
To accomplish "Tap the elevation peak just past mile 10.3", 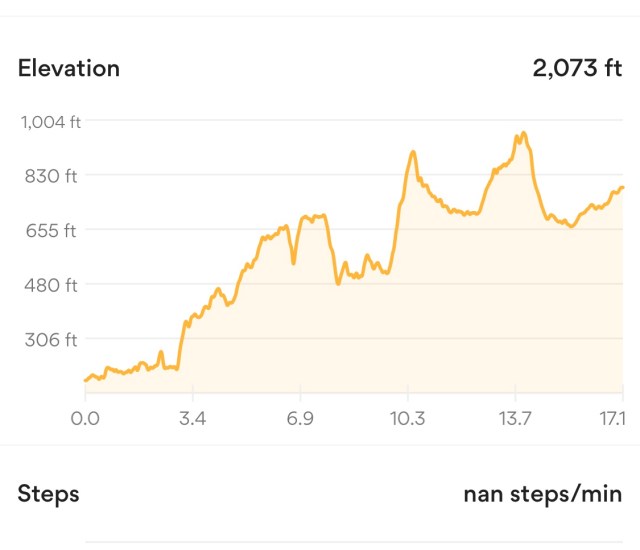I will pos(413,152).
